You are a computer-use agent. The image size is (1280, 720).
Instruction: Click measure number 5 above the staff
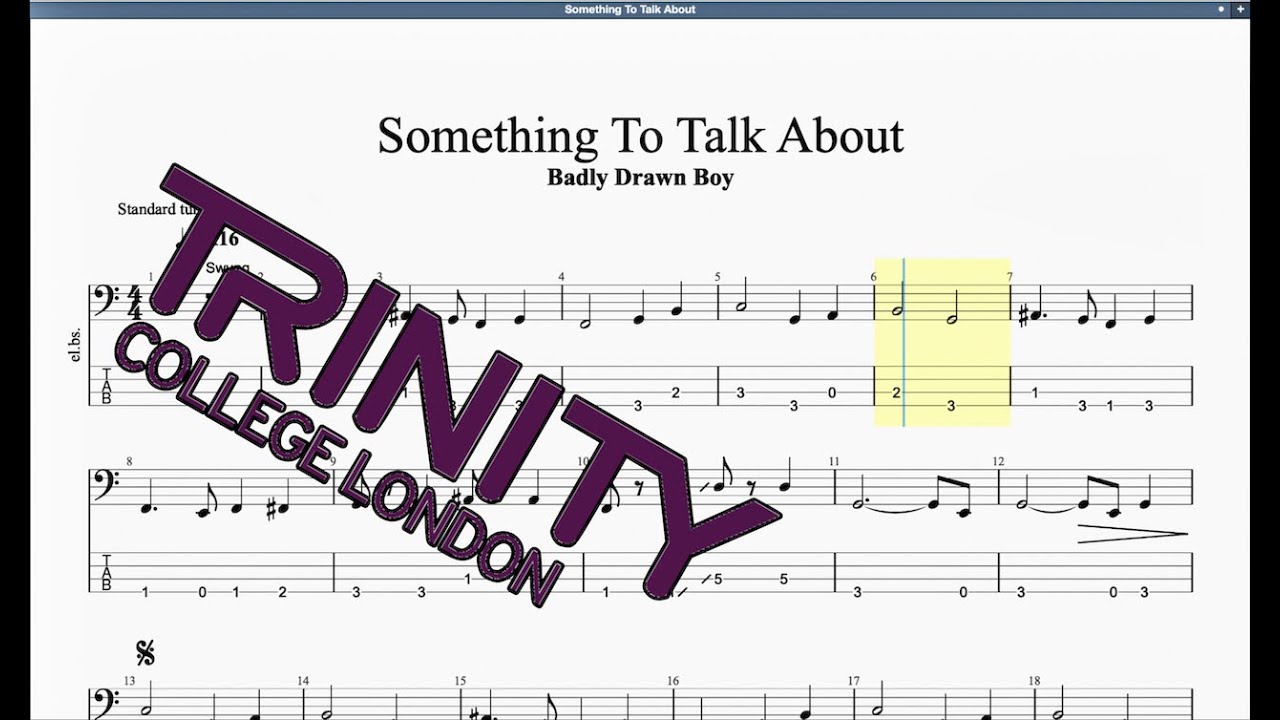coord(717,277)
